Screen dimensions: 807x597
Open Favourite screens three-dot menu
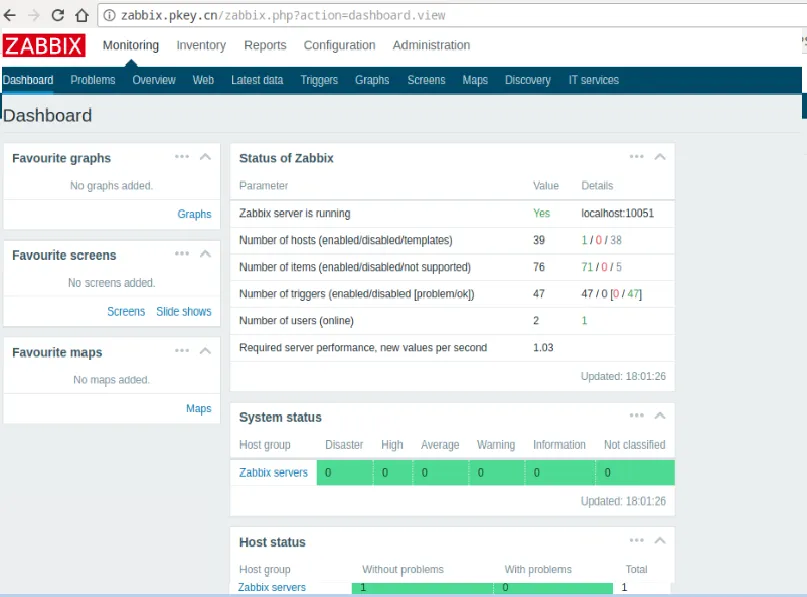click(x=182, y=253)
